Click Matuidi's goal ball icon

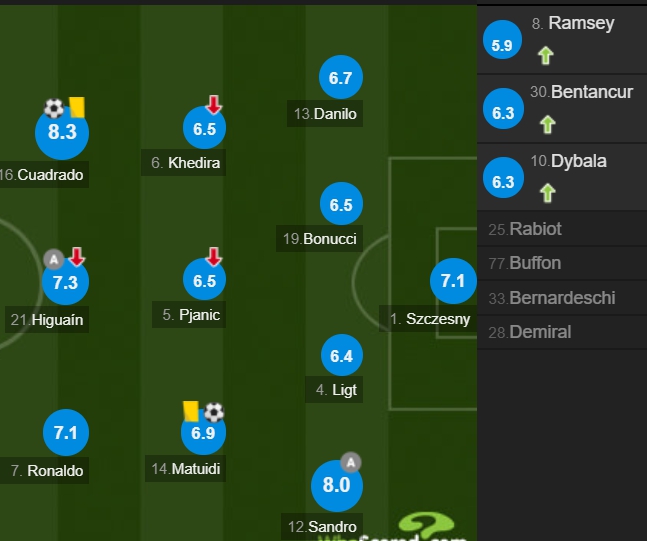click(214, 412)
